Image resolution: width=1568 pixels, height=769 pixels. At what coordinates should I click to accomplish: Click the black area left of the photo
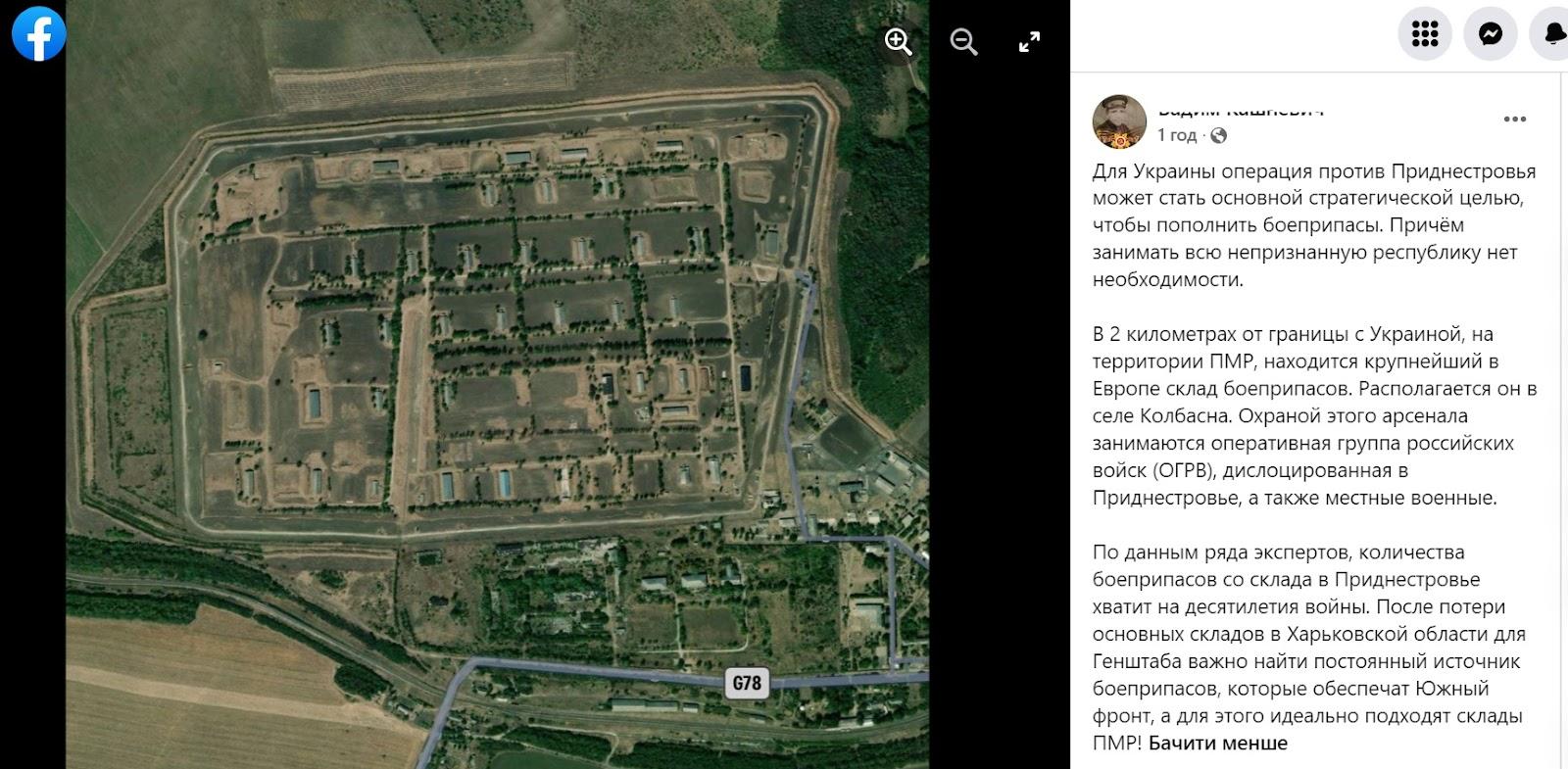tap(33, 411)
